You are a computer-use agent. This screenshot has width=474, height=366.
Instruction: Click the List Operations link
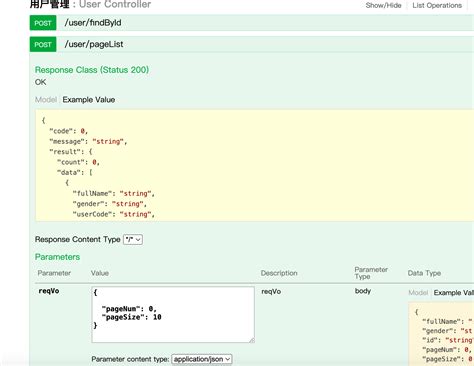[x=437, y=5]
